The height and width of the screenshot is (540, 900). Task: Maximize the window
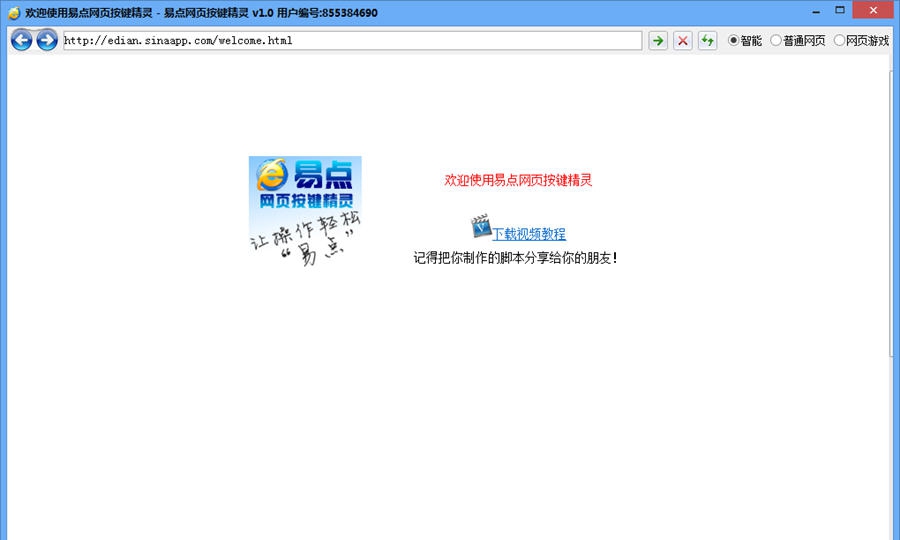(840, 10)
